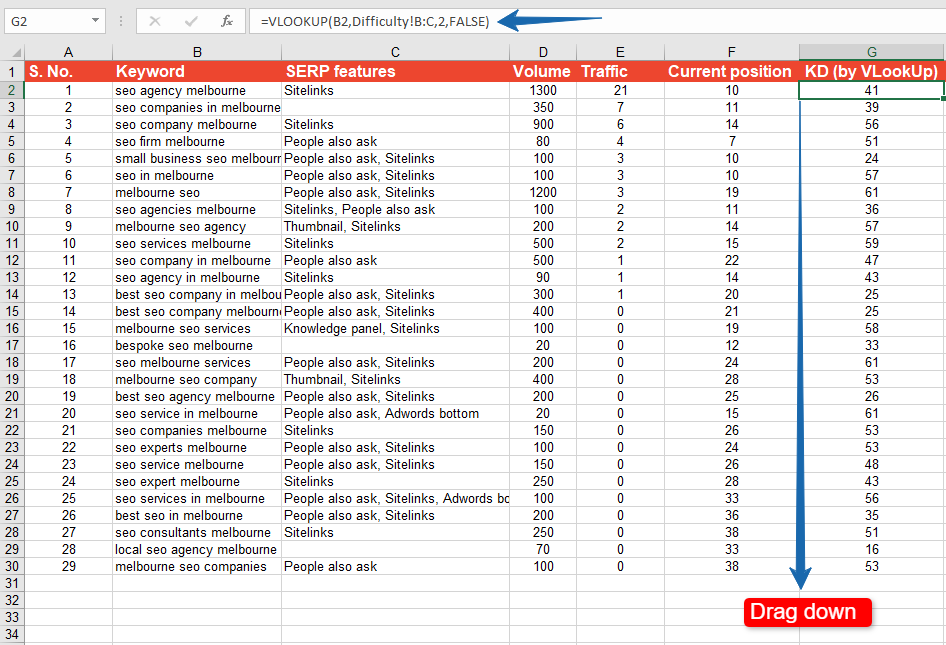The width and height of the screenshot is (946, 645).
Task: Select Volume cell 70 in row 29
Action: point(543,550)
